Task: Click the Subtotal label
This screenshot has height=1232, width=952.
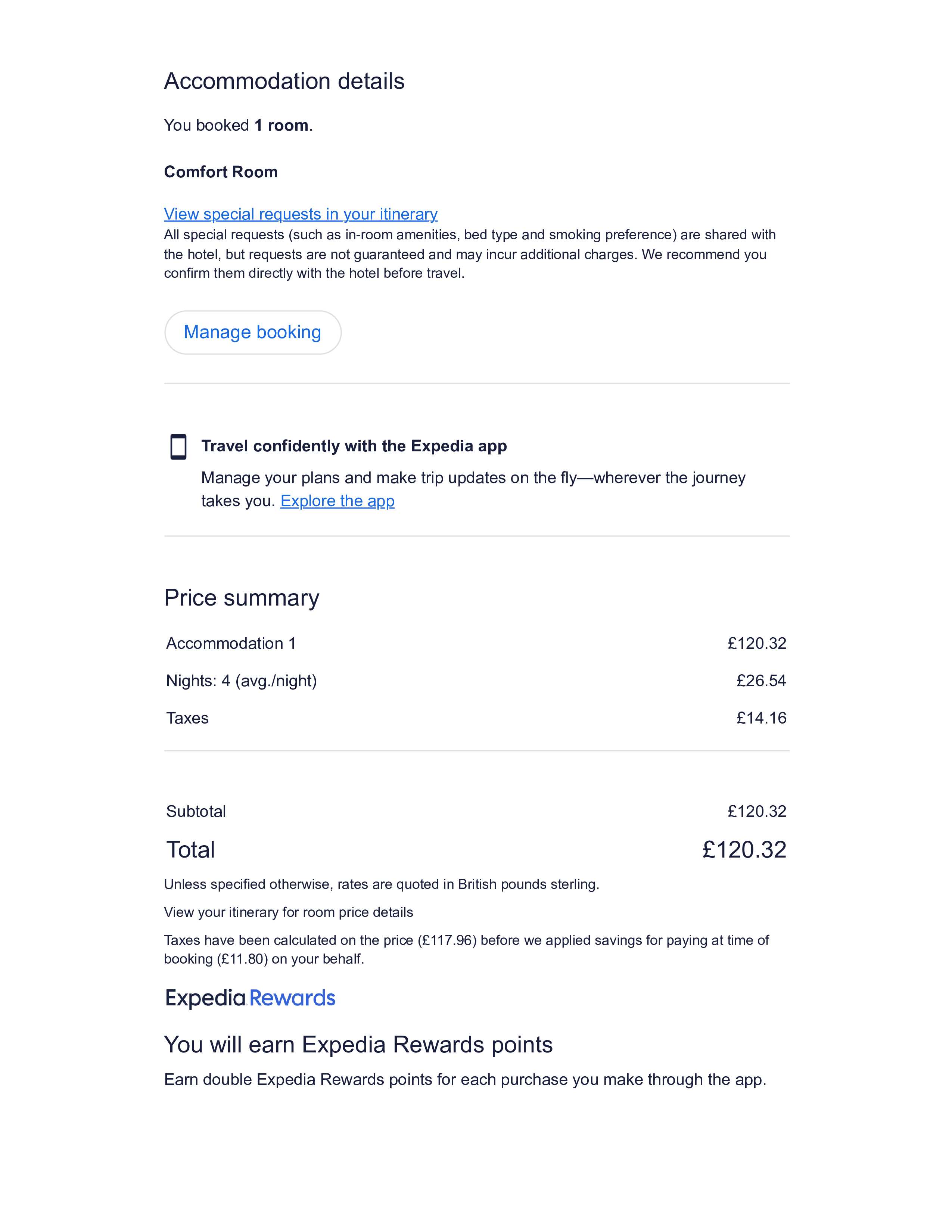Action: pos(196,811)
